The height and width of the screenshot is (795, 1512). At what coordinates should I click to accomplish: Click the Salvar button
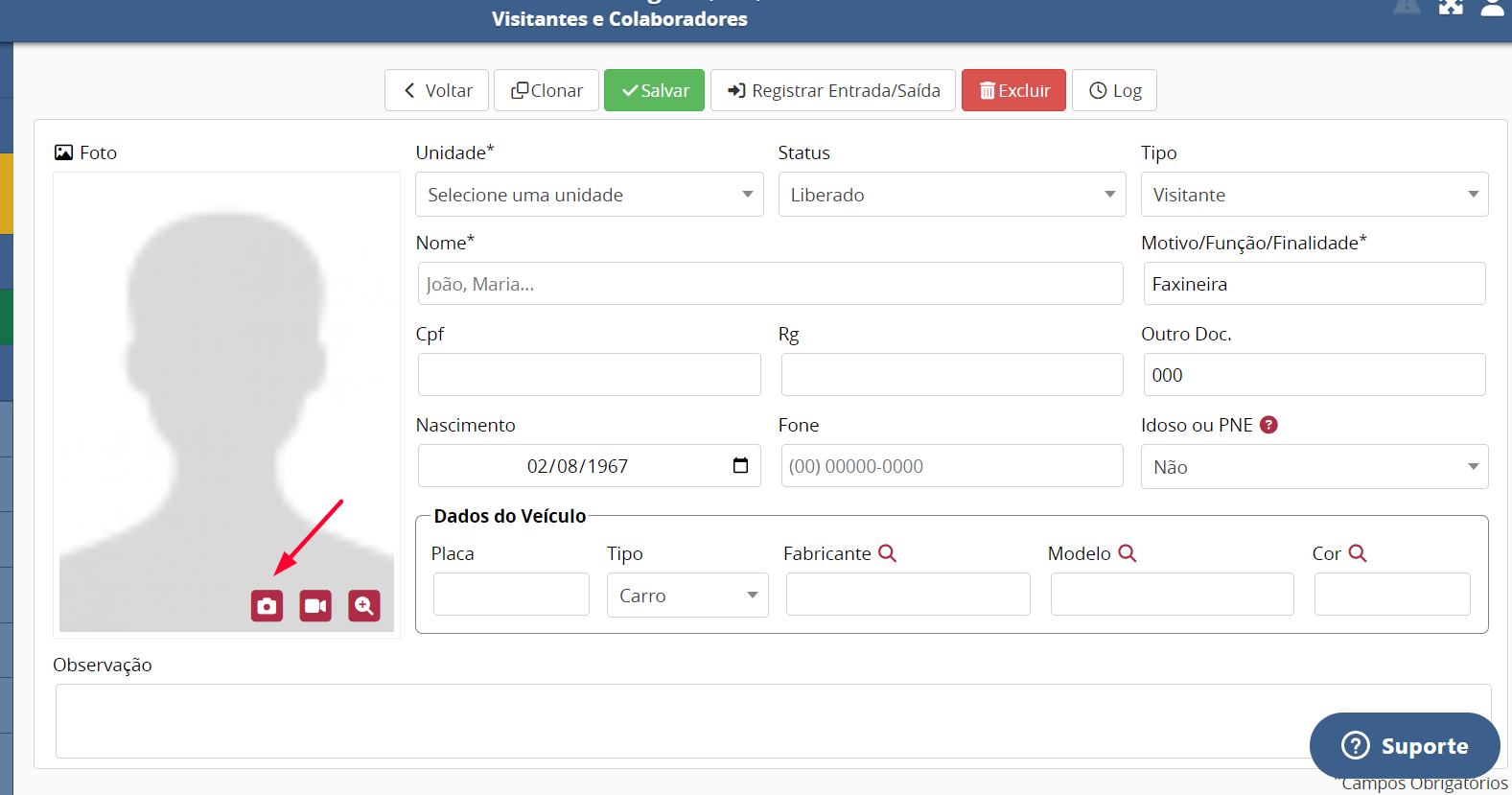pos(654,90)
